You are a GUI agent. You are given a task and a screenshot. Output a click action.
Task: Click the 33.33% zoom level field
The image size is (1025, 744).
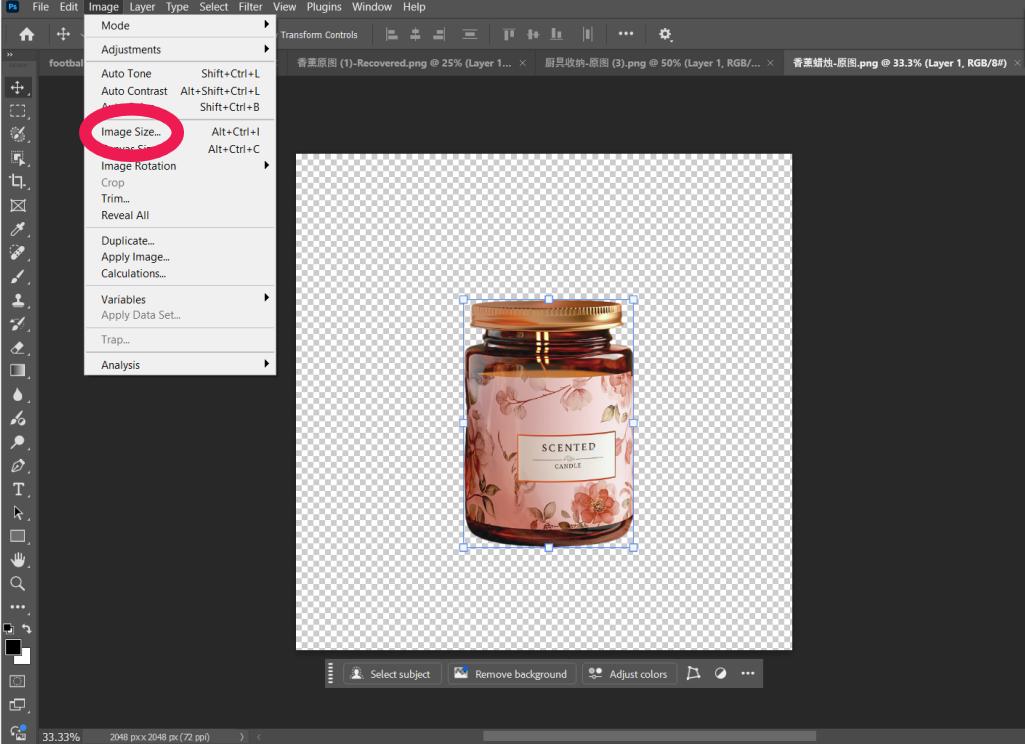(61, 737)
